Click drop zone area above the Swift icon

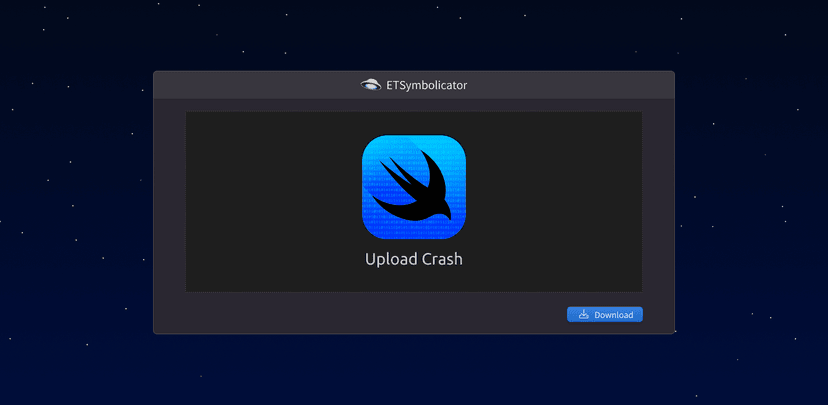tap(413, 122)
